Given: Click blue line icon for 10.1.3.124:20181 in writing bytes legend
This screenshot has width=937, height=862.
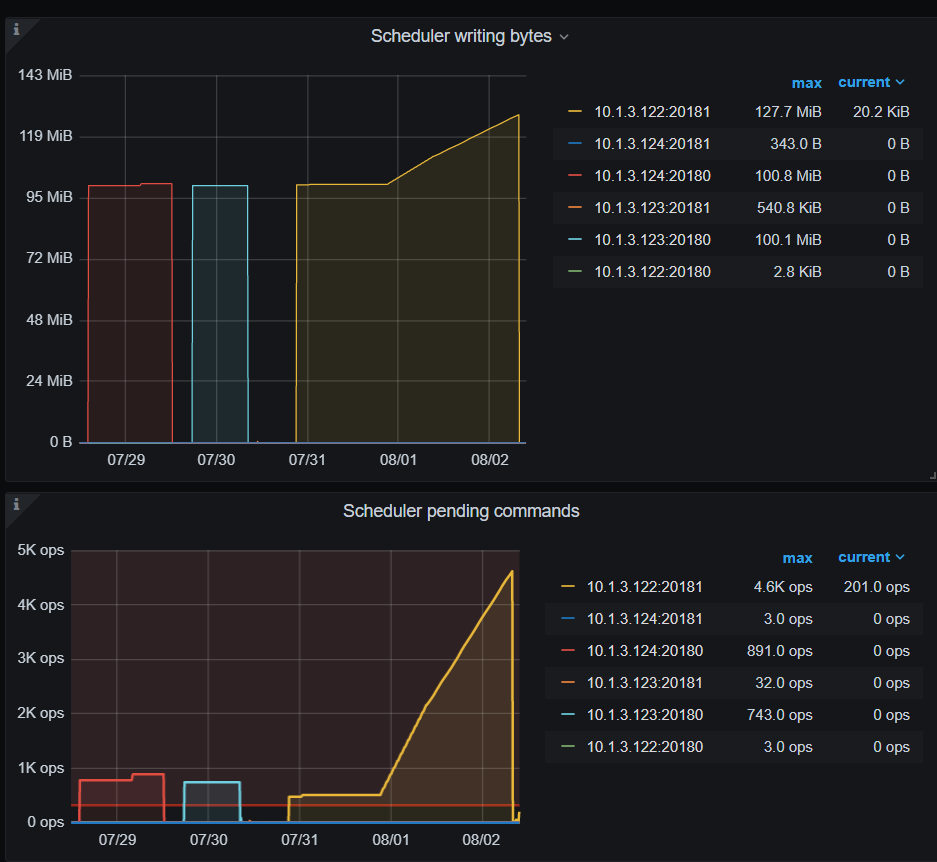Looking at the screenshot, I should [x=574, y=144].
